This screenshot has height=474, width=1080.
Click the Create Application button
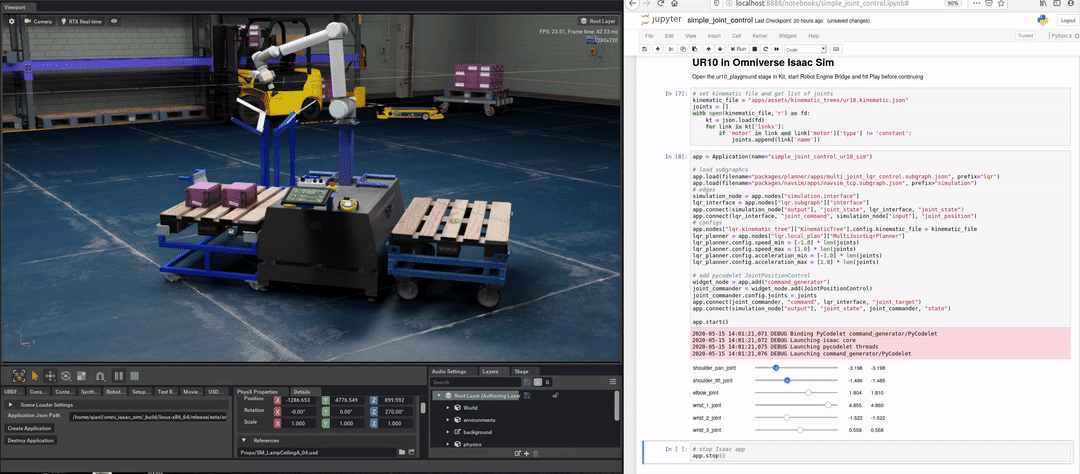pos(29,428)
